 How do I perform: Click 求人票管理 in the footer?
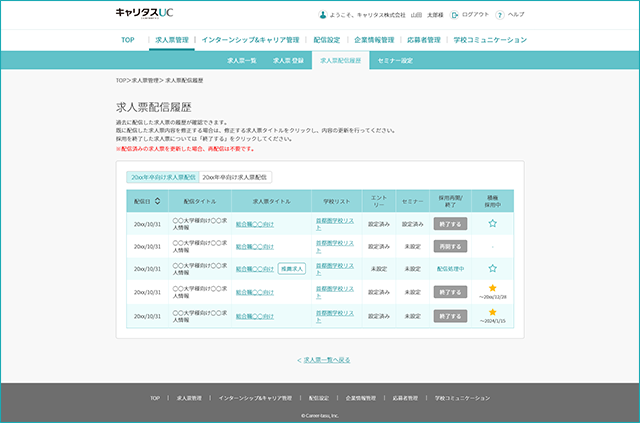[189, 398]
